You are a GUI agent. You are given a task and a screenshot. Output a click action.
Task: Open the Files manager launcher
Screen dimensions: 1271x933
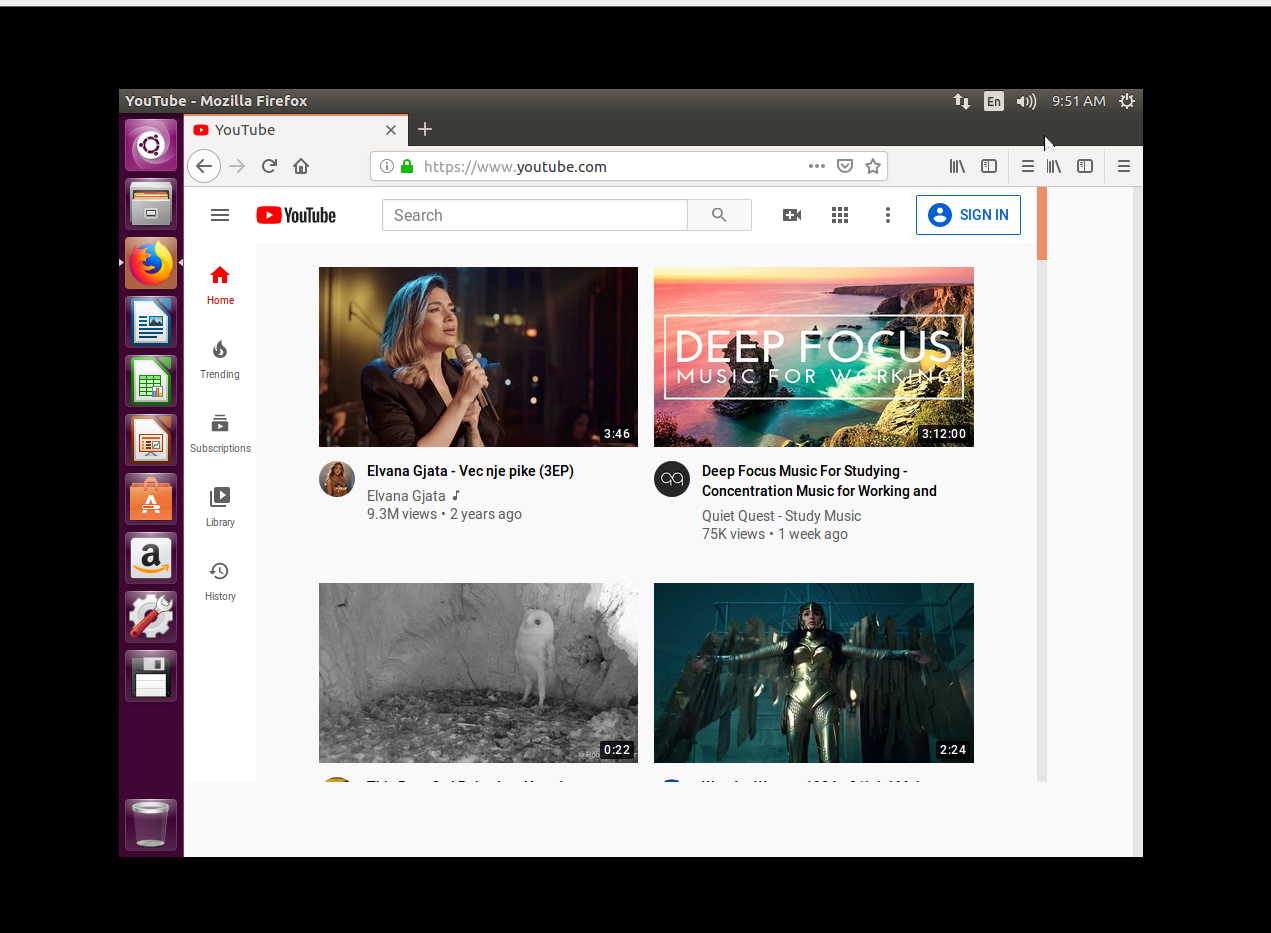(151, 205)
